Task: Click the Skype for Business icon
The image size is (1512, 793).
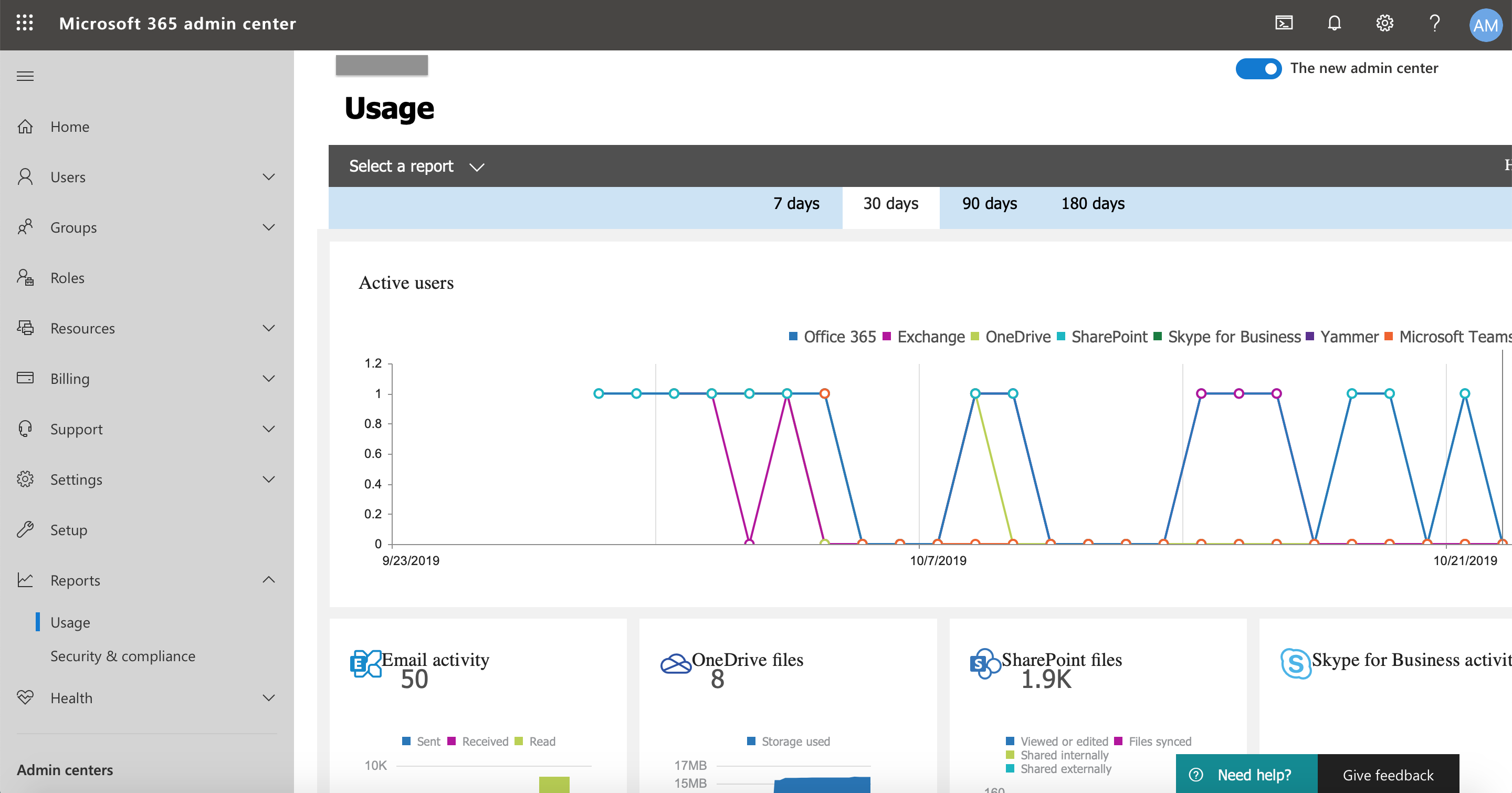Action: tap(1295, 664)
